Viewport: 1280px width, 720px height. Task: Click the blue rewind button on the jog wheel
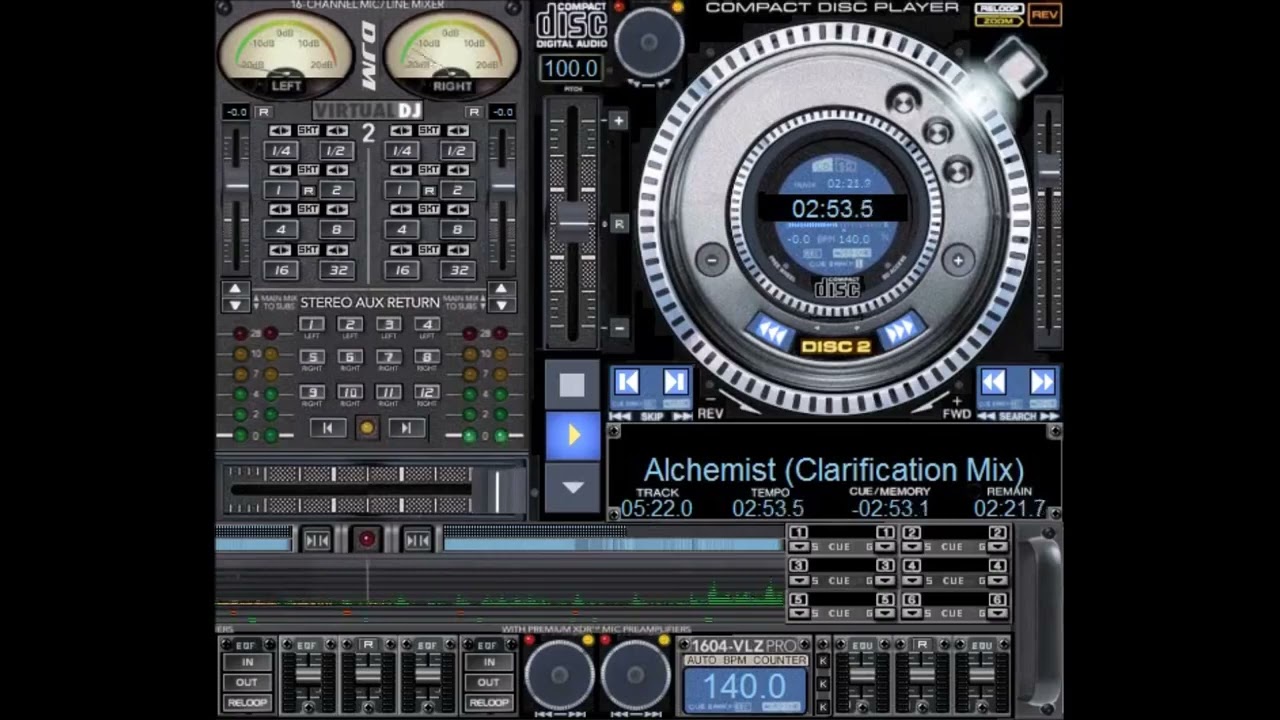tap(771, 331)
